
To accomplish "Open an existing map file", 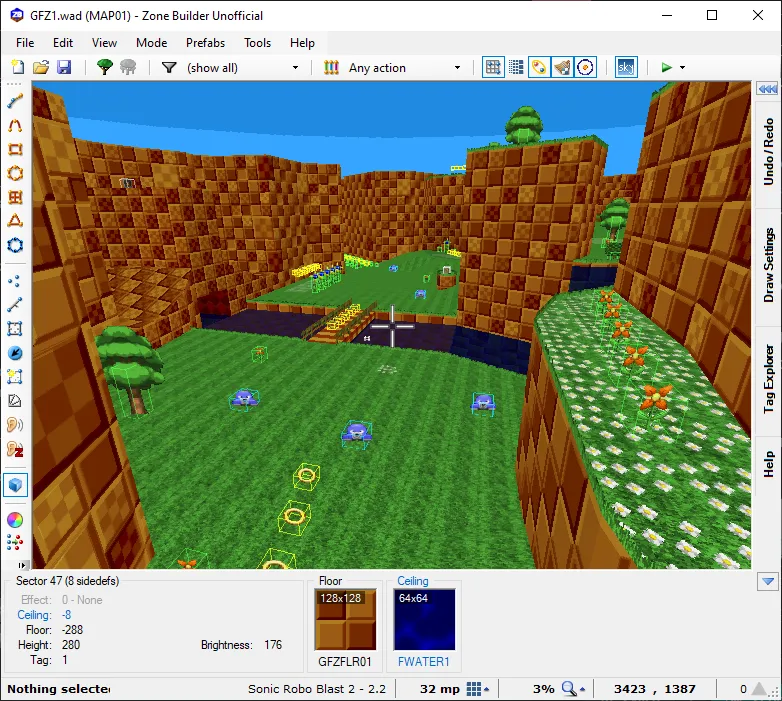I will click(x=41, y=67).
